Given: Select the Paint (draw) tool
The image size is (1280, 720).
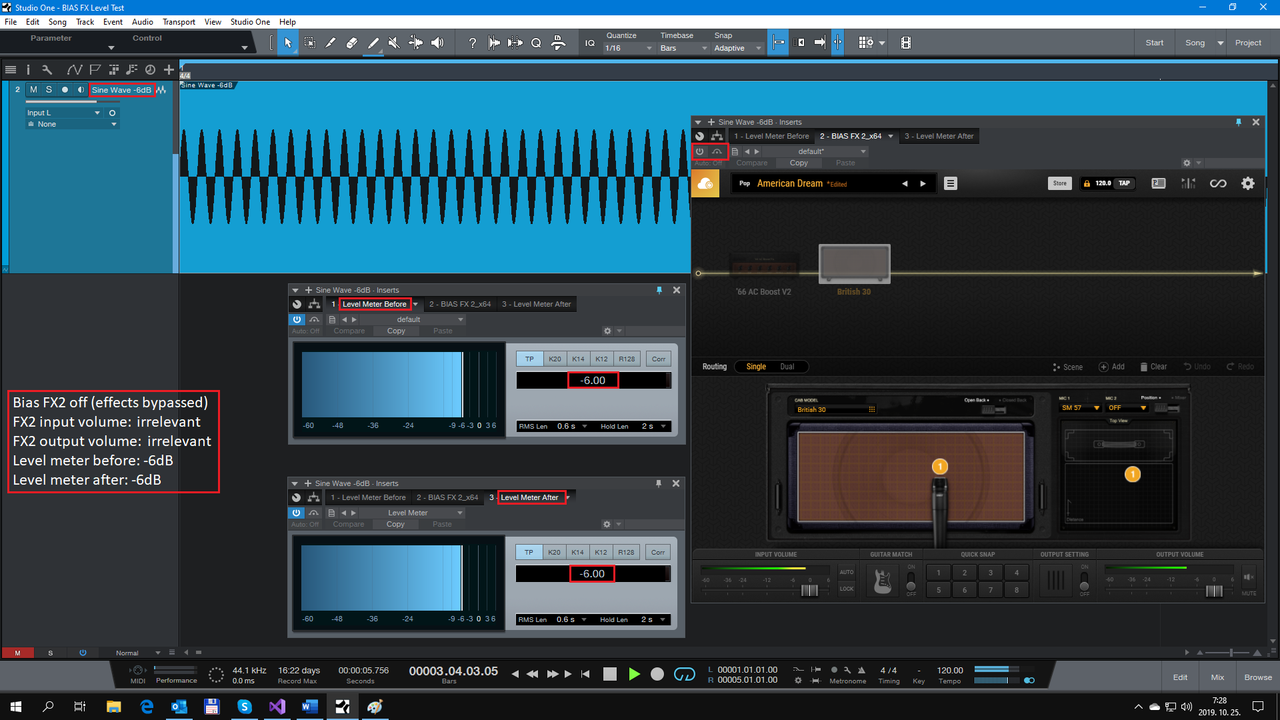Looking at the screenshot, I should click(374, 43).
